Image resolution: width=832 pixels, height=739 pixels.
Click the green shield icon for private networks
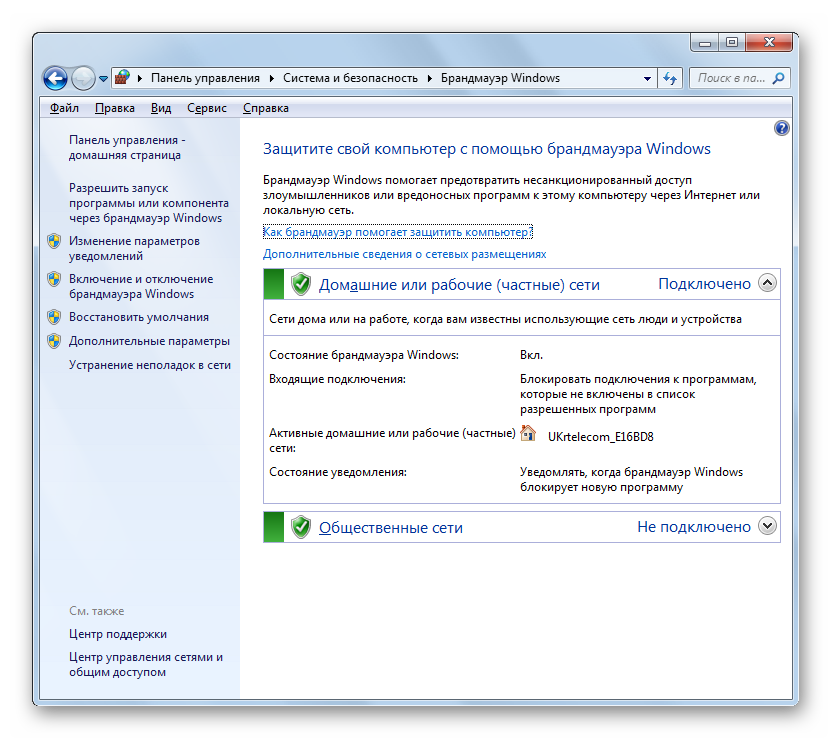(300, 284)
